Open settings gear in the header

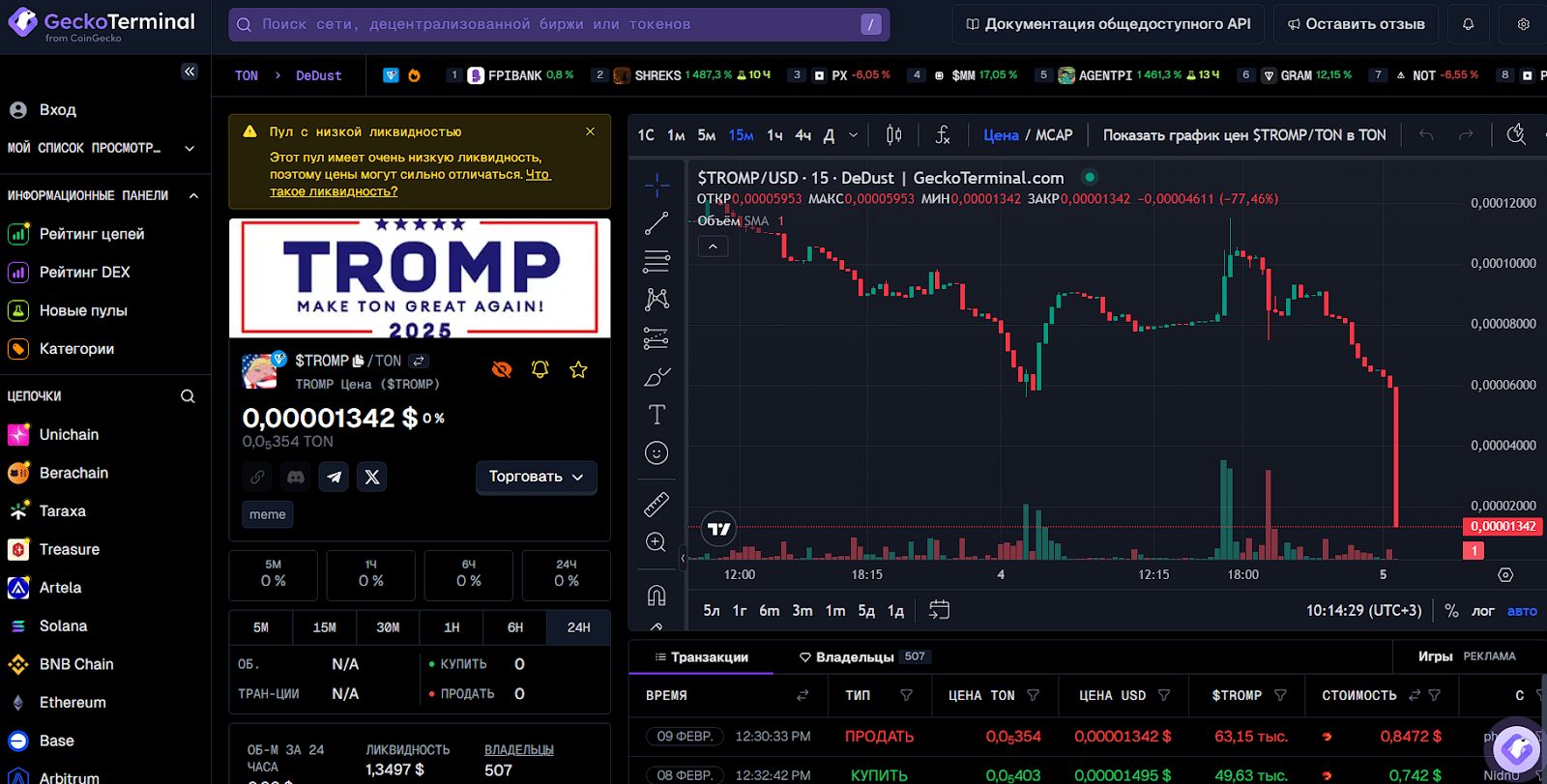(1524, 24)
